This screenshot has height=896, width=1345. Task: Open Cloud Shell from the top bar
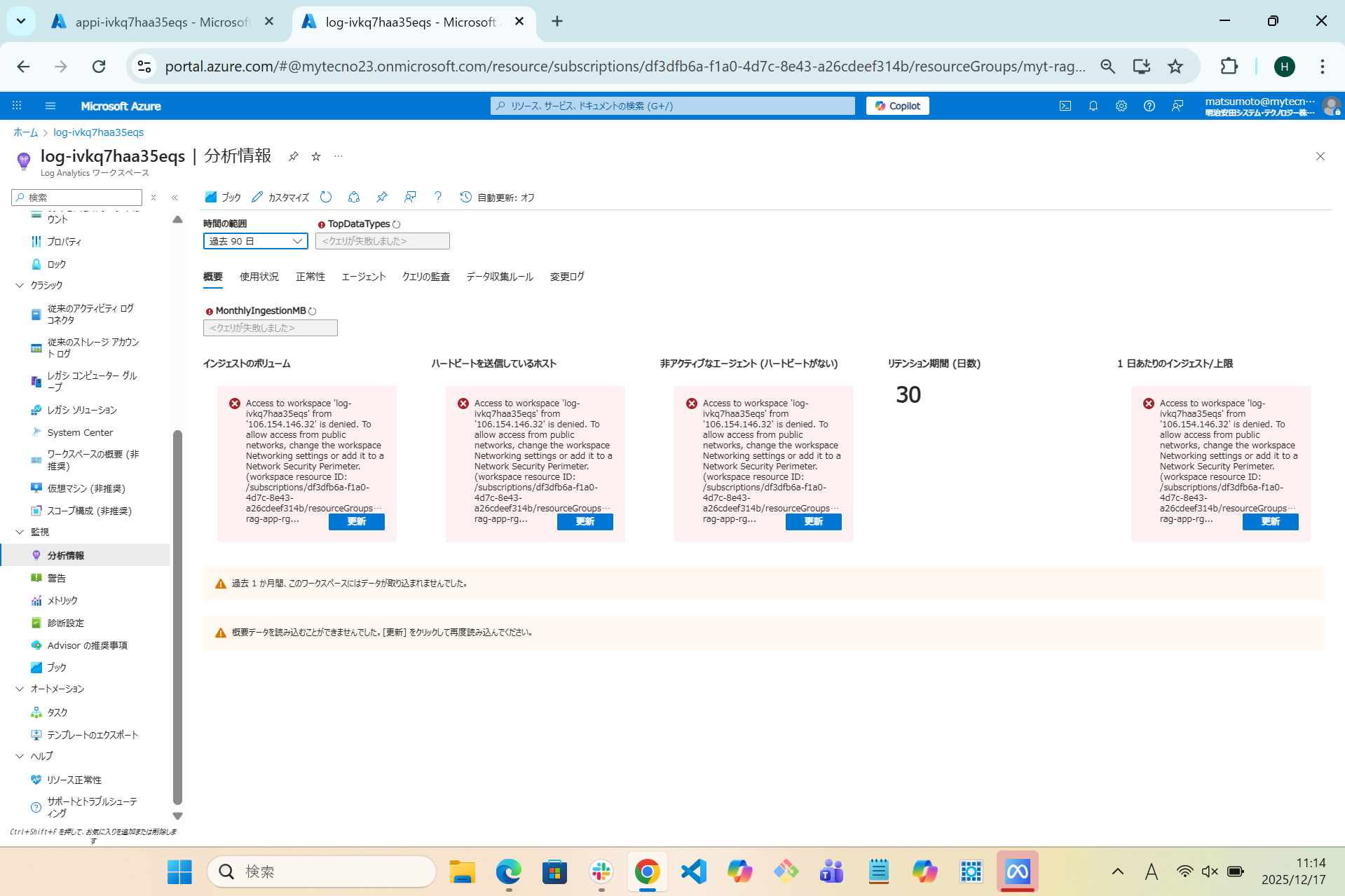click(x=1065, y=106)
